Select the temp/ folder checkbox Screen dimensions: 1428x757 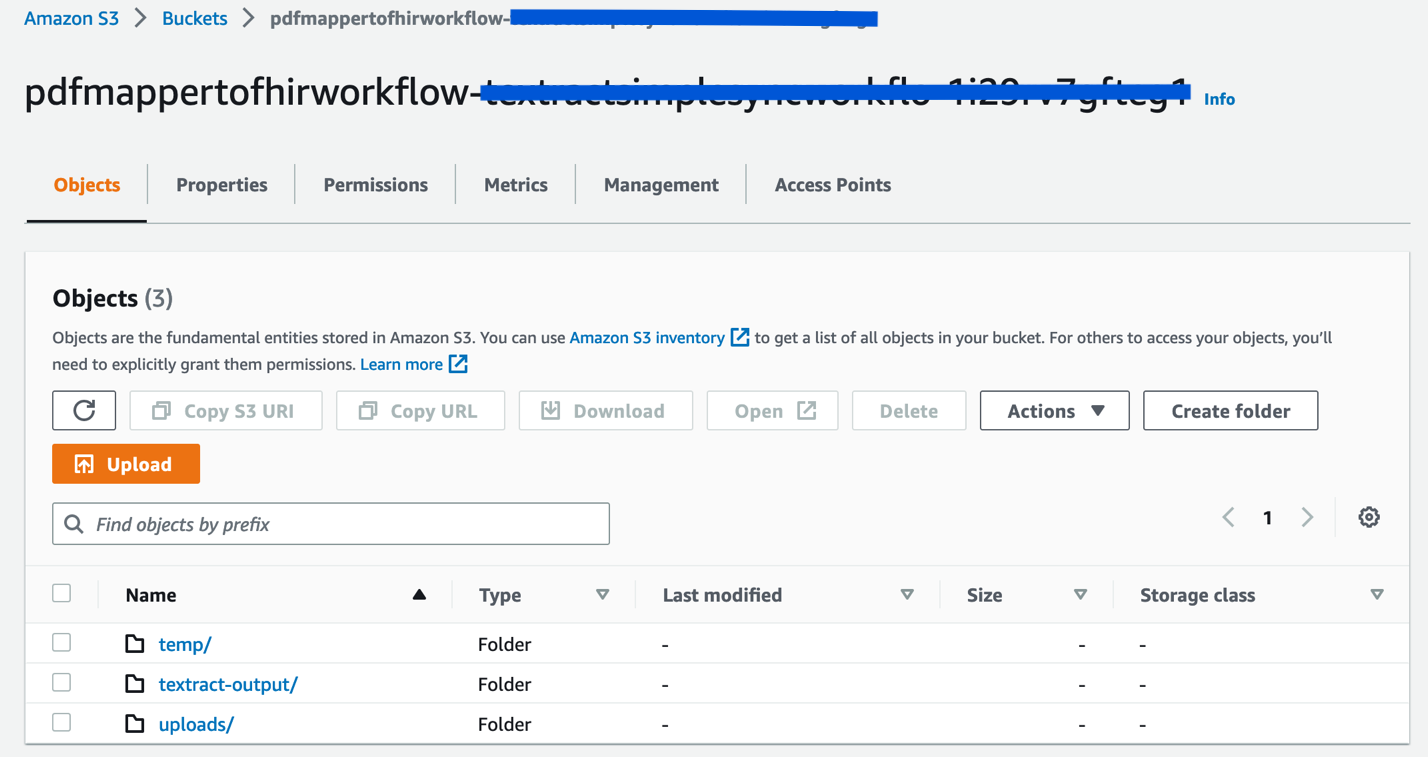[62, 642]
